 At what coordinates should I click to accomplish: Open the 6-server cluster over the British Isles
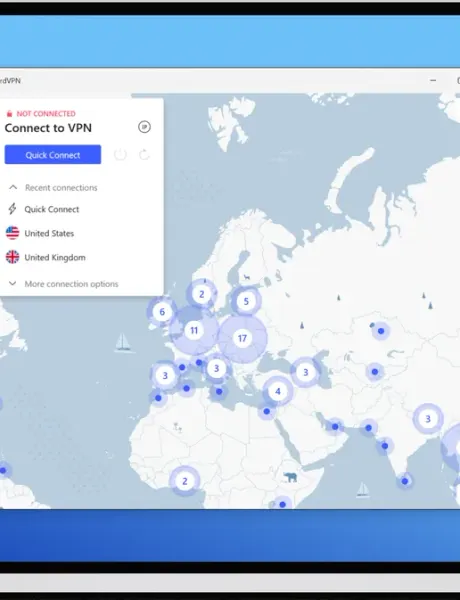pyautogui.click(x=162, y=312)
